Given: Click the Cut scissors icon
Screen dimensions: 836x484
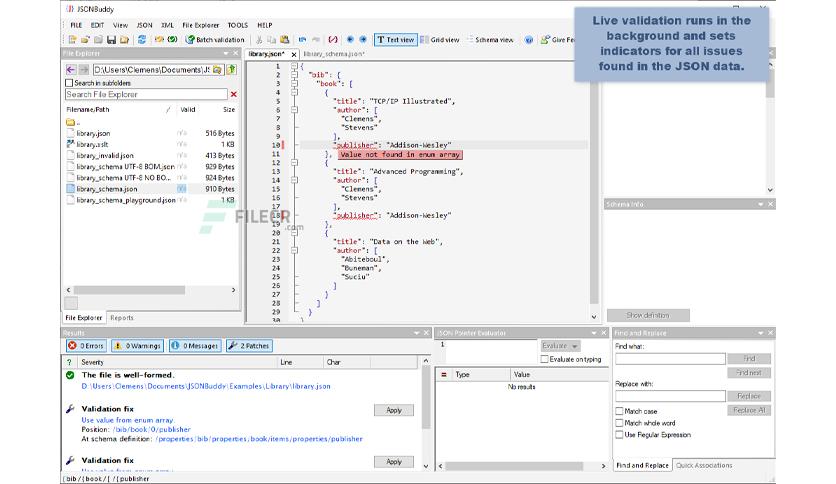Looking at the screenshot, I should pyautogui.click(x=259, y=39).
